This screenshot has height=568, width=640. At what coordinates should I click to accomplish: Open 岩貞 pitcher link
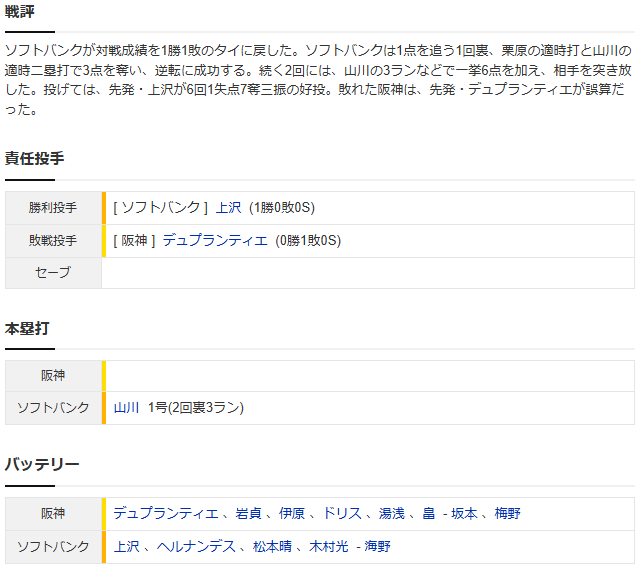[248, 513]
